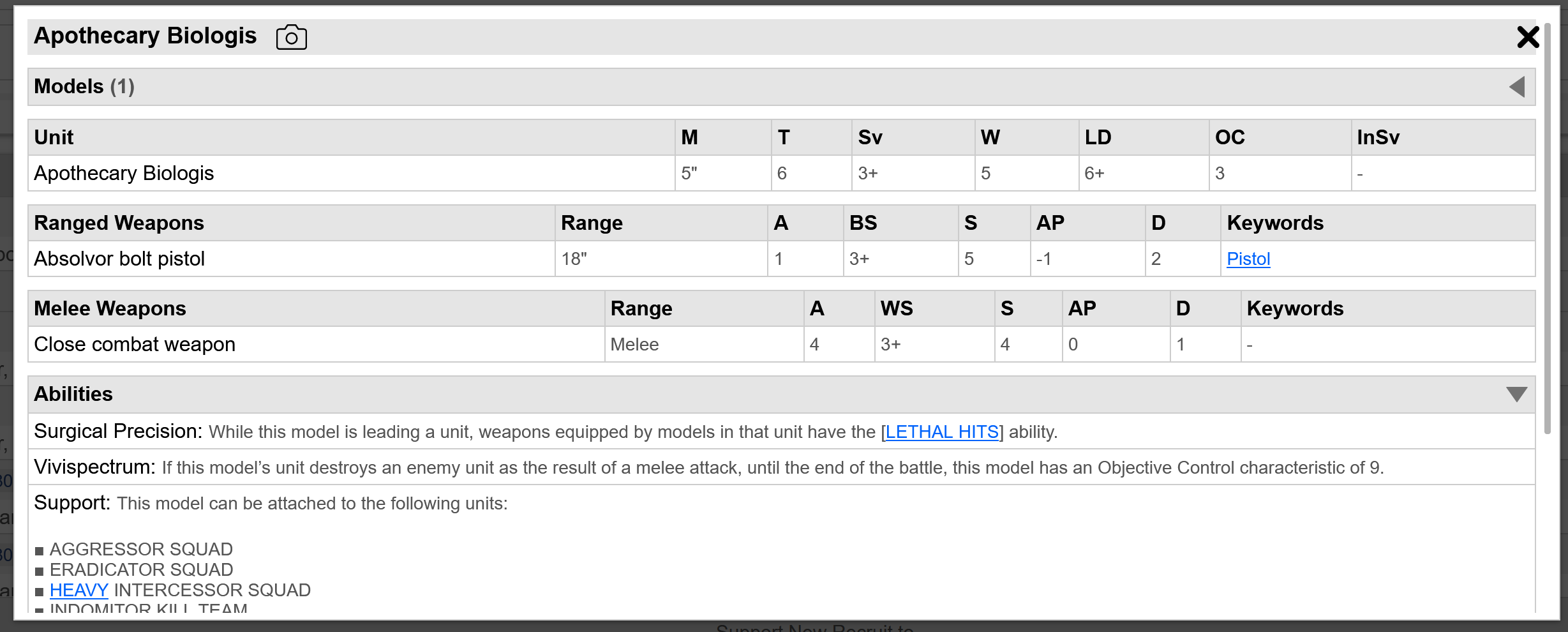Click the Ranged Weapons table header

pyautogui.click(x=119, y=223)
